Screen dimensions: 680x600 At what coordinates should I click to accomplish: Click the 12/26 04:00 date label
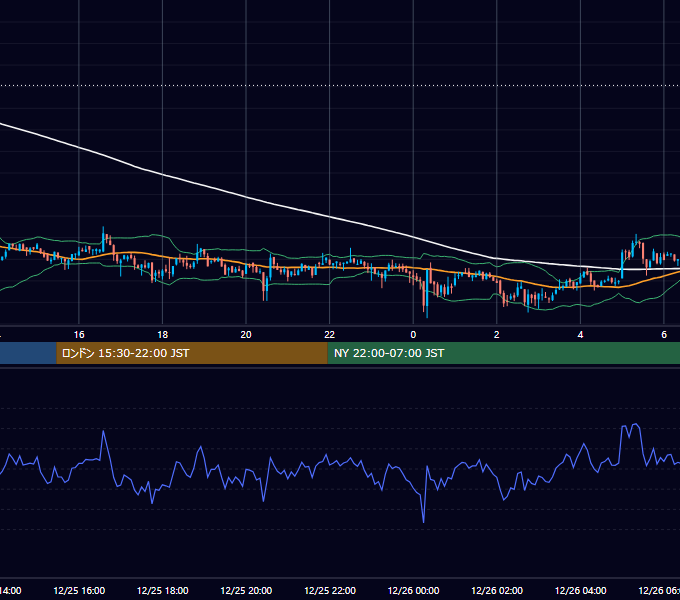tap(580, 590)
